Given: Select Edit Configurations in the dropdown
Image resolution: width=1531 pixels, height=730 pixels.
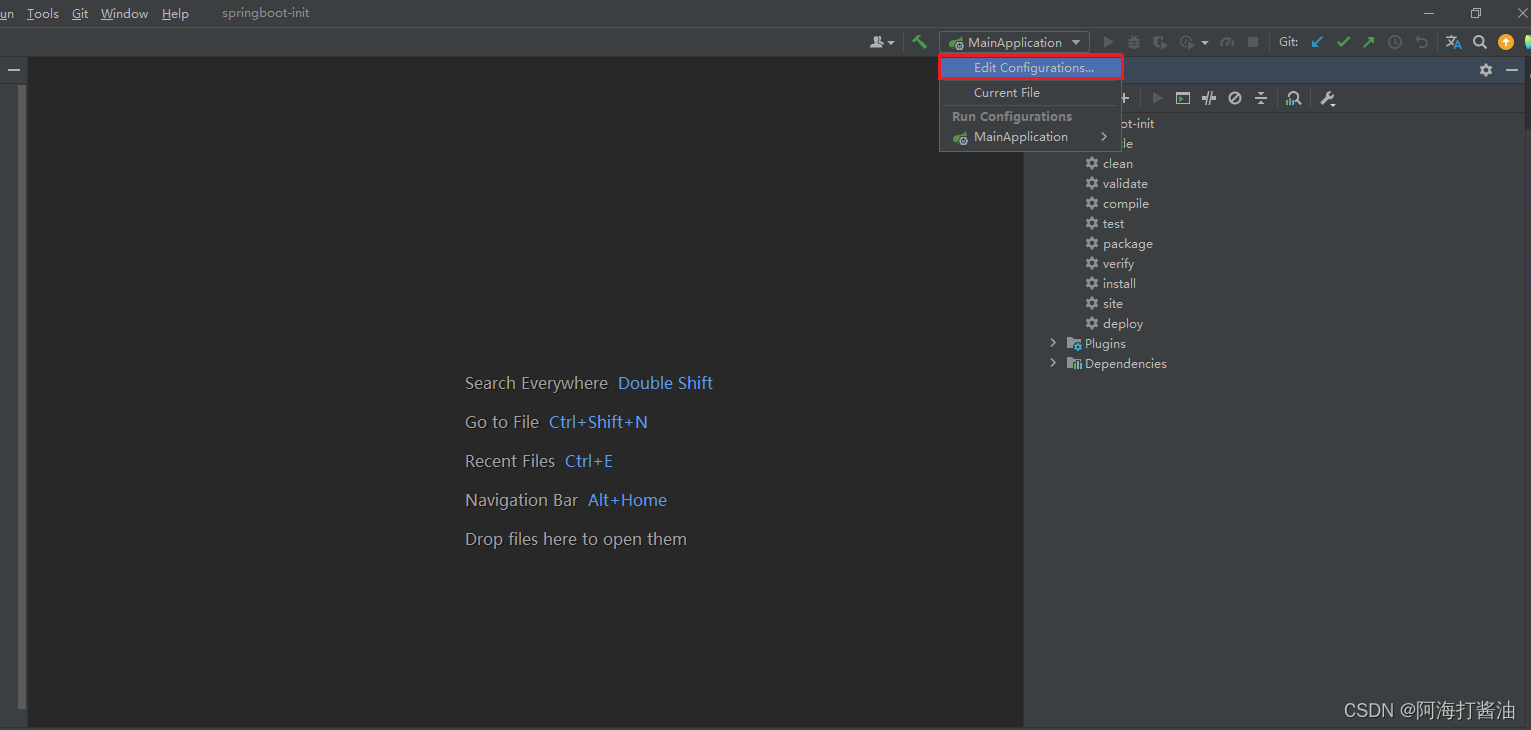Looking at the screenshot, I should click(x=1031, y=67).
